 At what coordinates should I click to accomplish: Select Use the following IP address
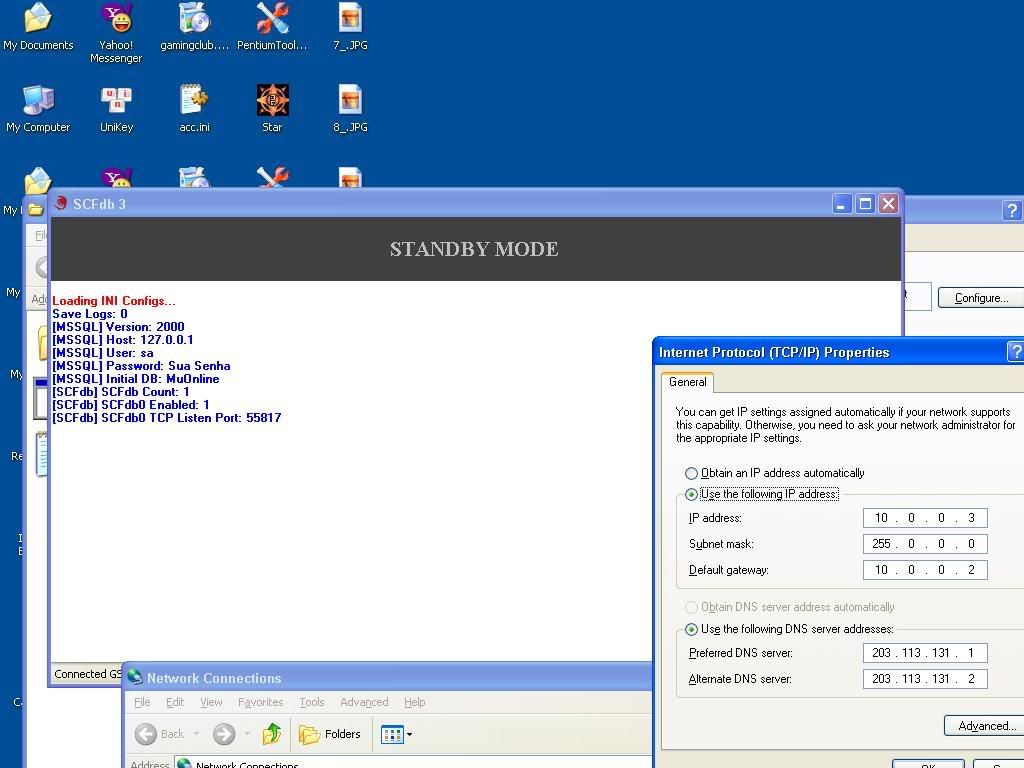coord(761,494)
